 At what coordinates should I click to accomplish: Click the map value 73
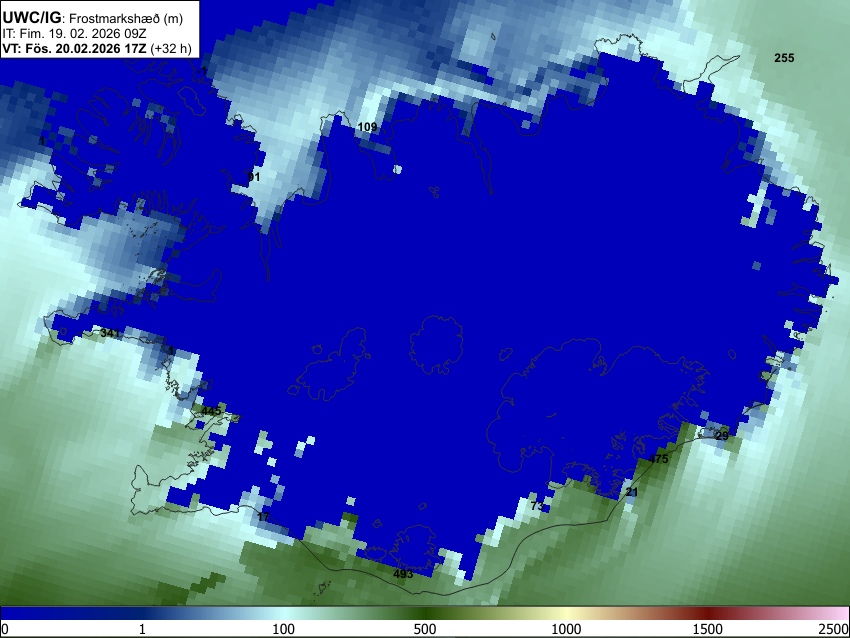(537, 506)
